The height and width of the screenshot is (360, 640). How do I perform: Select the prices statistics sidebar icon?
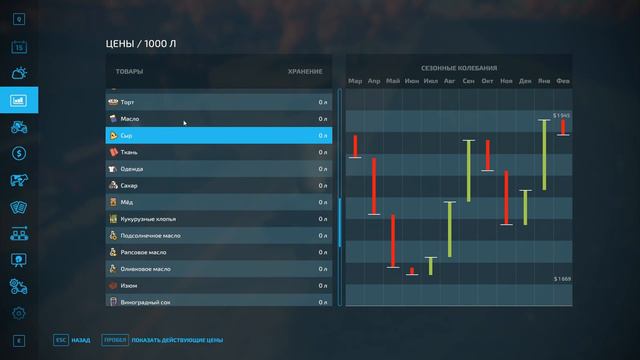click(19, 100)
